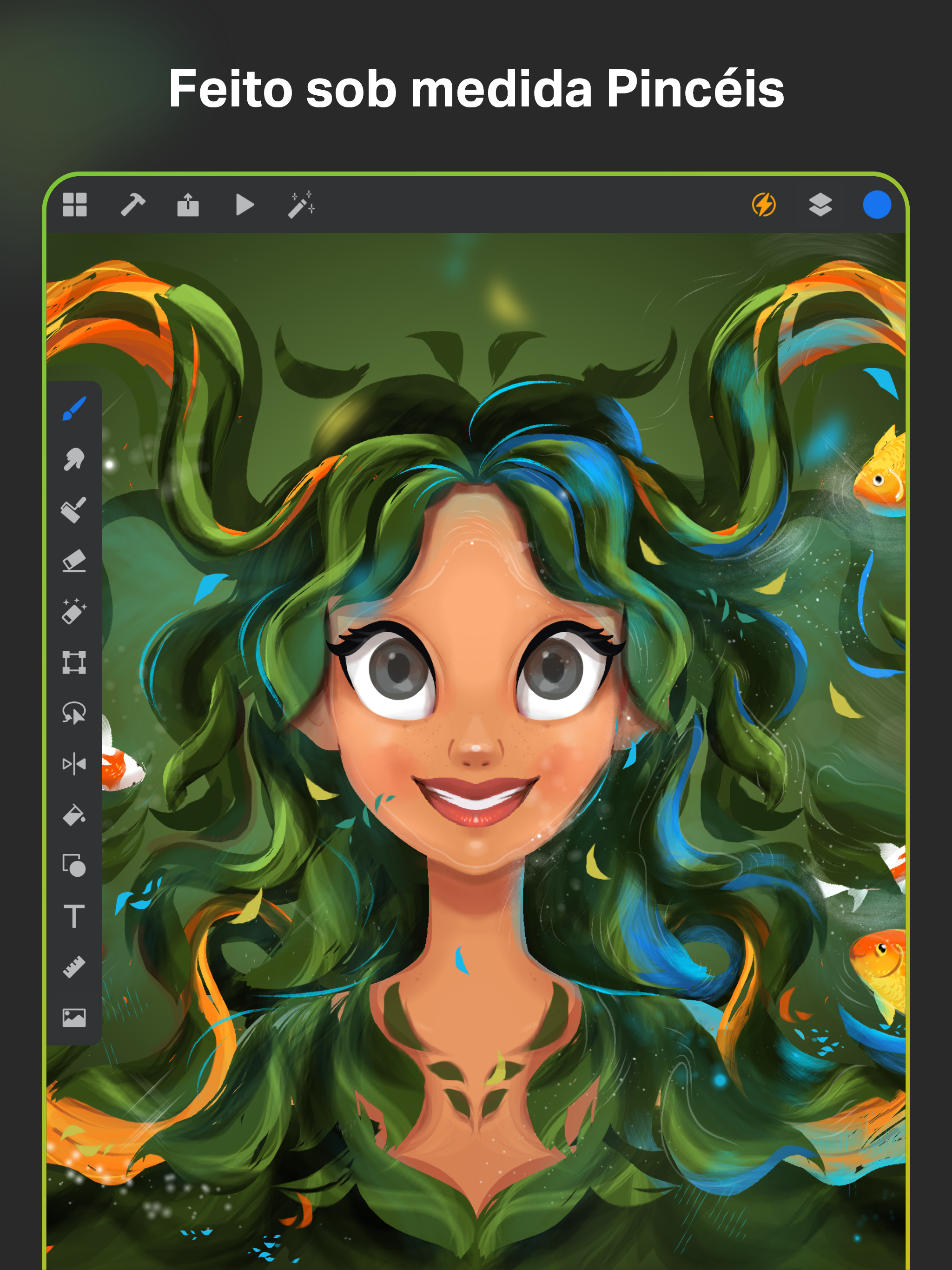The height and width of the screenshot is (1270, 952).
Task: Open the blue color swatch
Action: point(876,205)
